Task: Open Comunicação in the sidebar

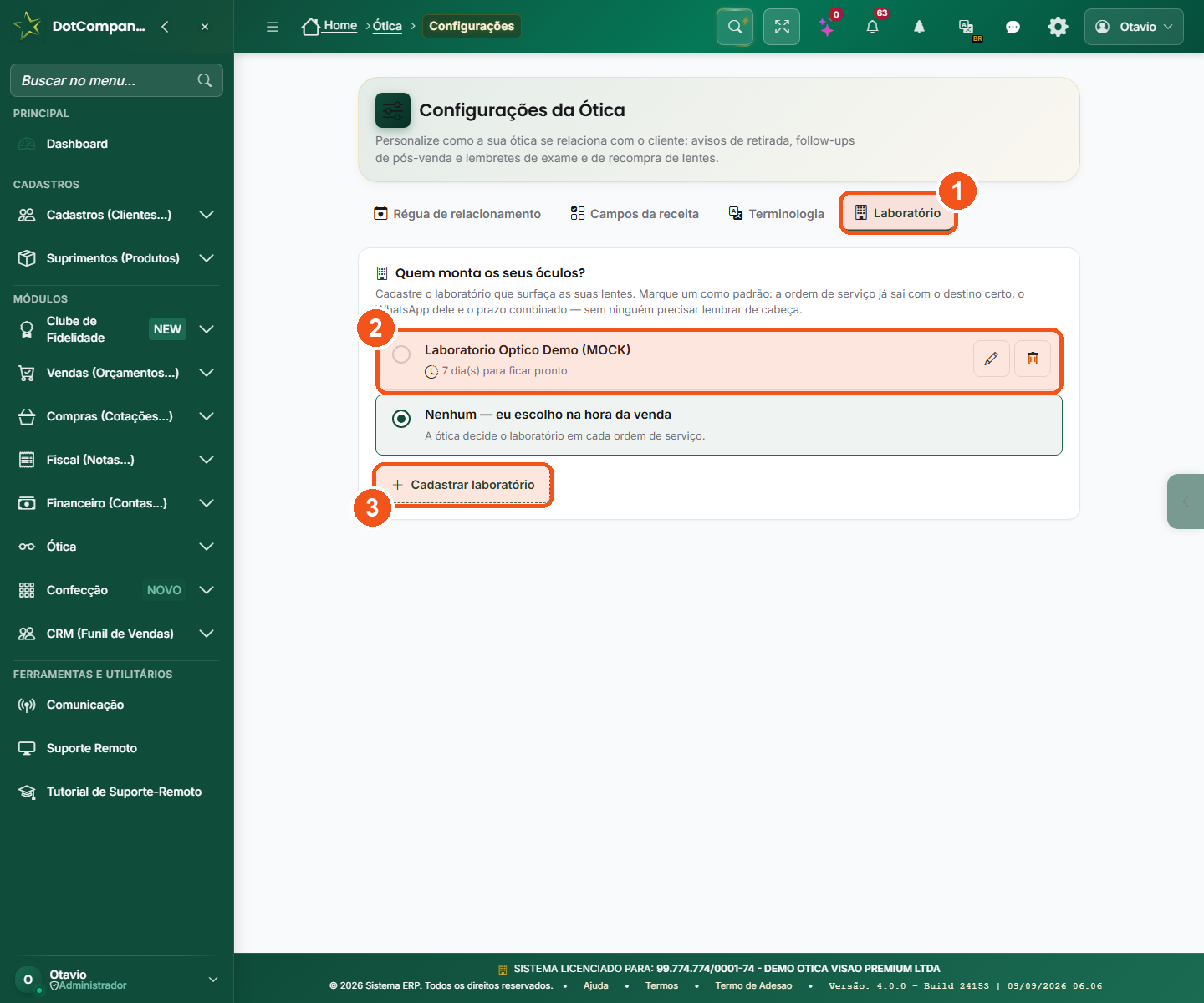Action: 117,705
